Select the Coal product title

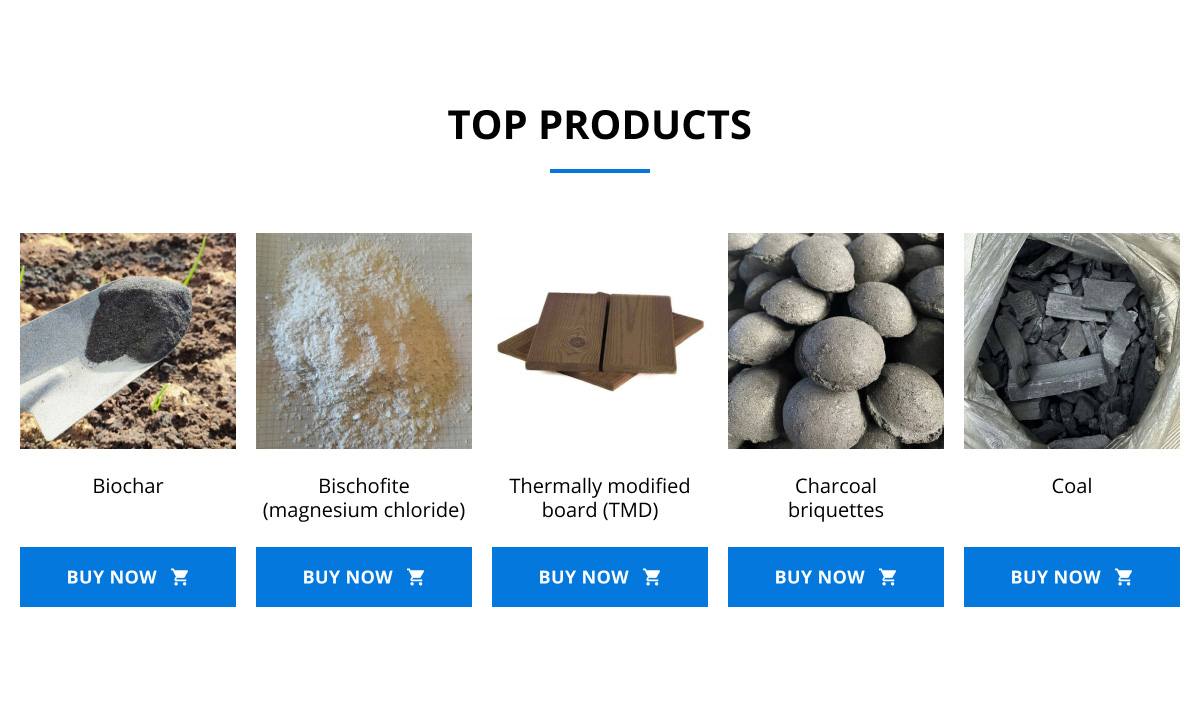(x=1072, y=486)
